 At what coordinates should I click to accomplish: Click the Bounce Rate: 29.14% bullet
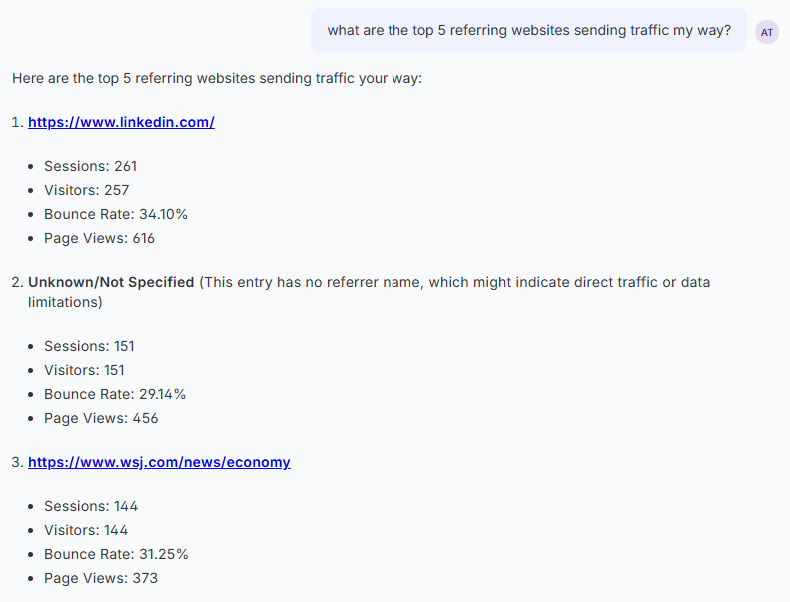click(115, 394)
